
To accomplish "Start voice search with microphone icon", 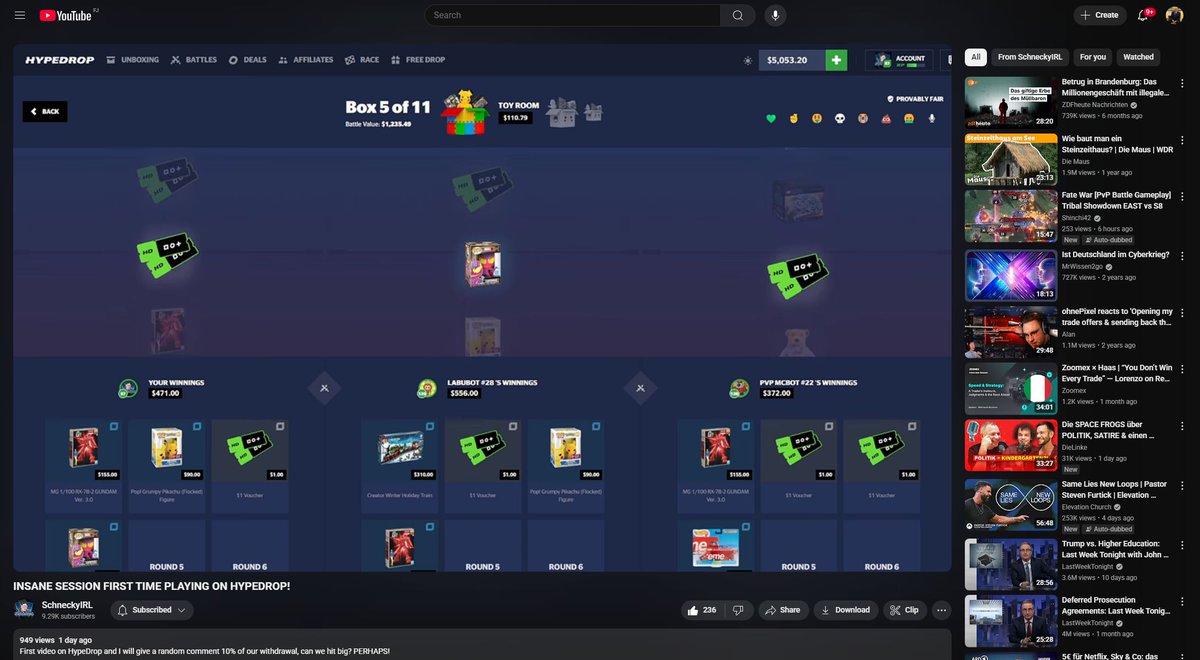I will [x=775, y=15].
